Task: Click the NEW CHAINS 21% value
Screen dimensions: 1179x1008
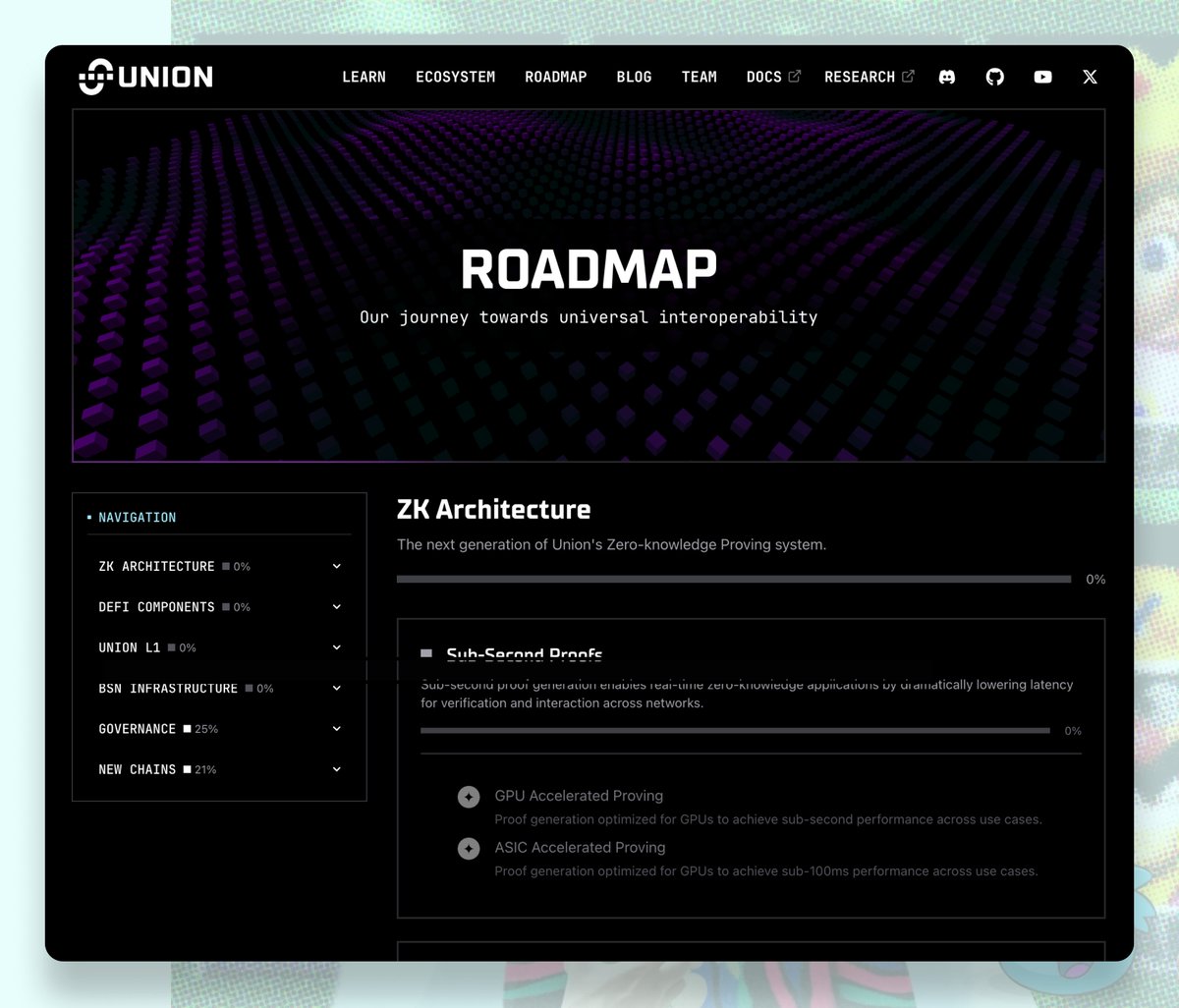Action: pos(205,769)
